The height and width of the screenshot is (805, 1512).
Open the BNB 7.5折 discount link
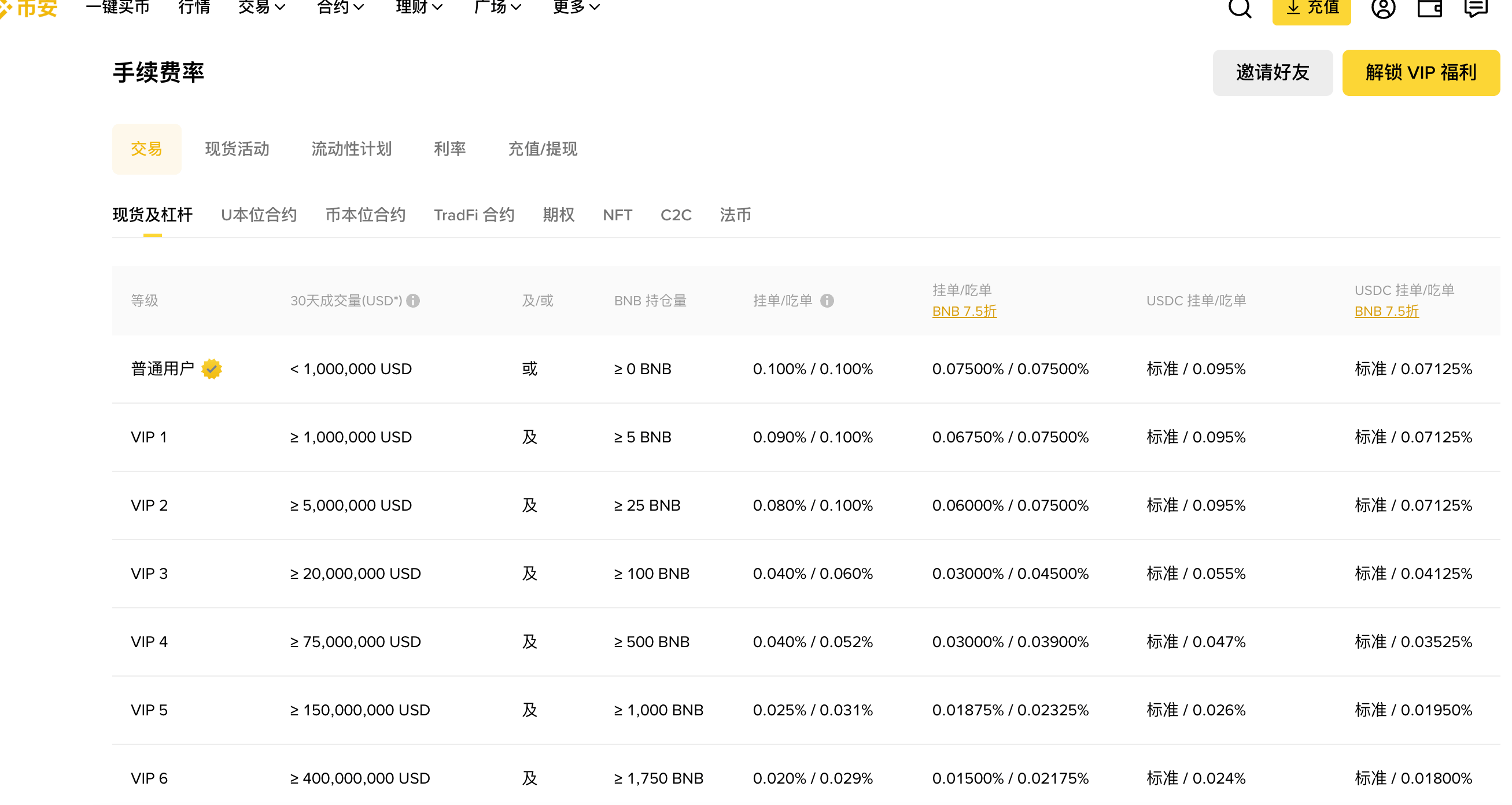(x=964, y=312)
